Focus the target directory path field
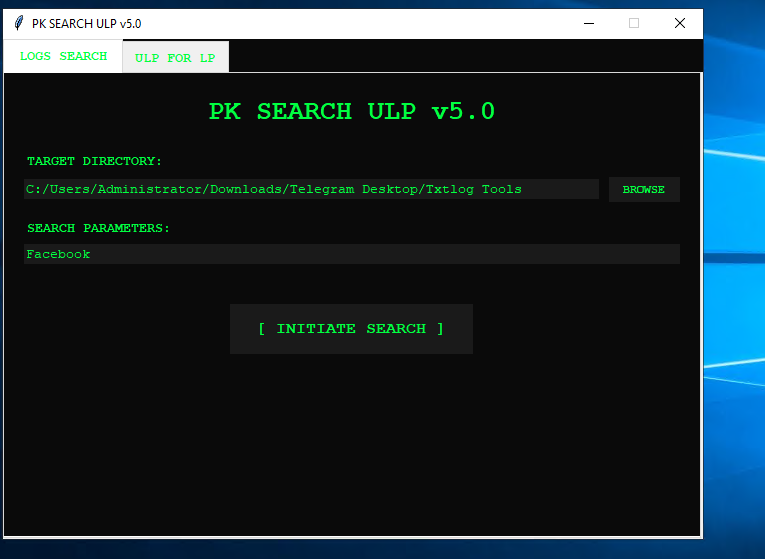 click(x=311, y=189)
